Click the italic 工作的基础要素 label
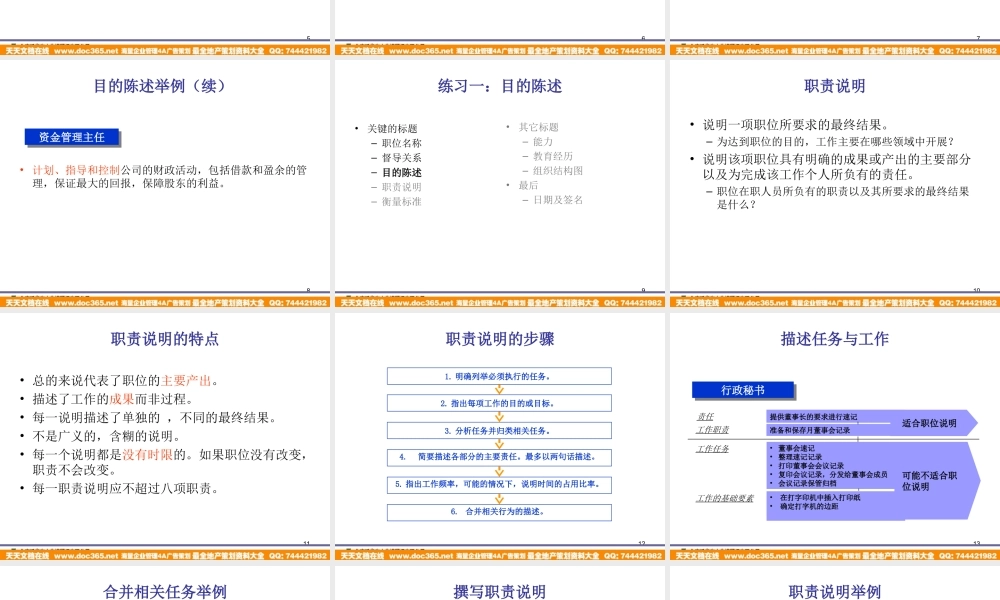The image size is (1000, 600). tap(724, 498)
